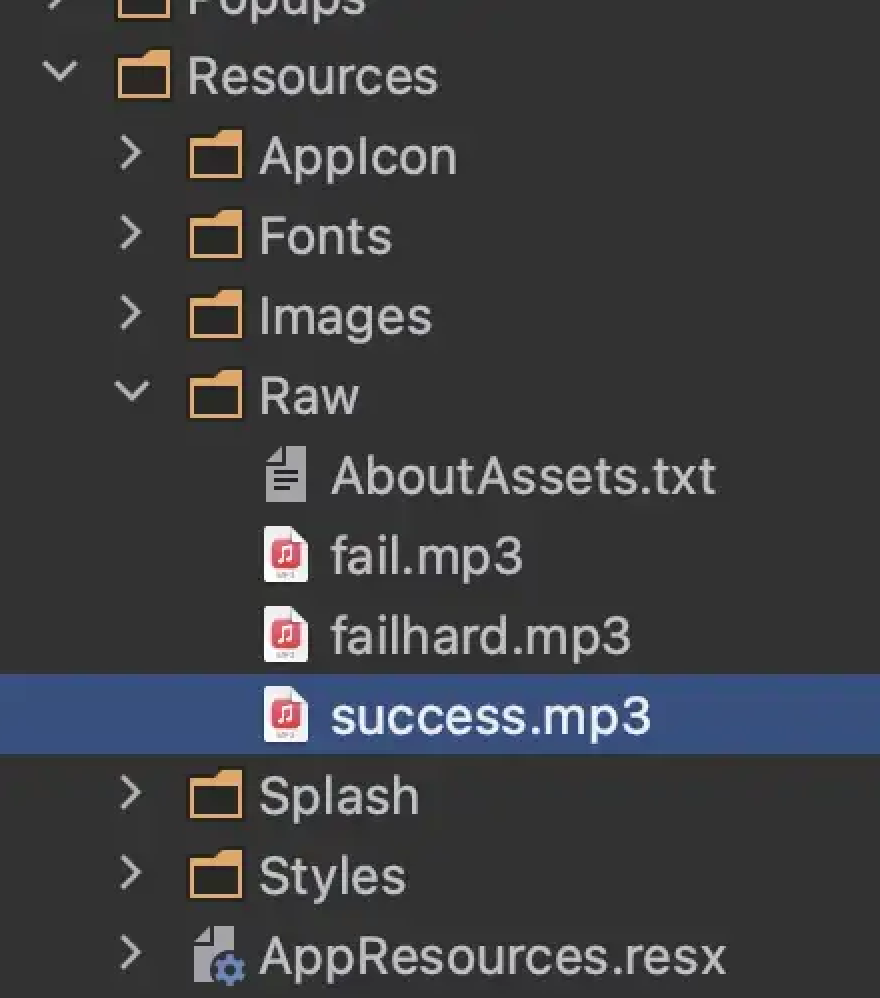Click the Images folder icon
Image resolution: width=880 pixels, height=998 pixels.
tap(215, 316)
